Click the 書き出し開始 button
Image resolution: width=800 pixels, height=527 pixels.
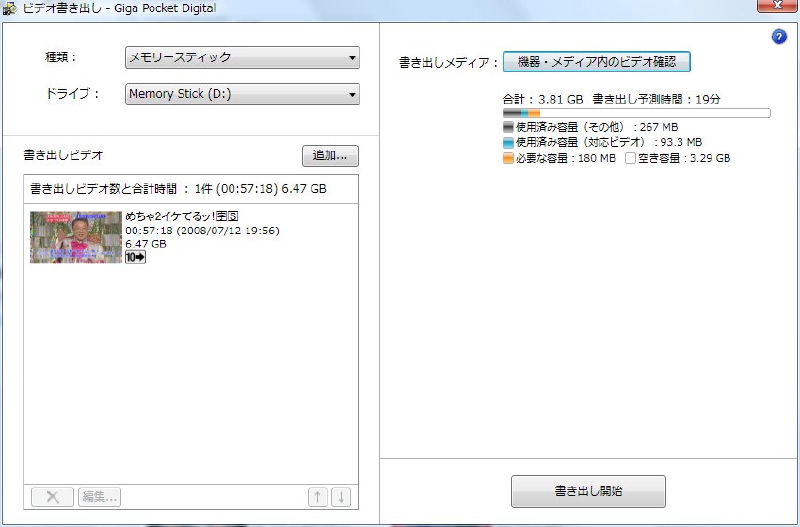pos(588,491)
